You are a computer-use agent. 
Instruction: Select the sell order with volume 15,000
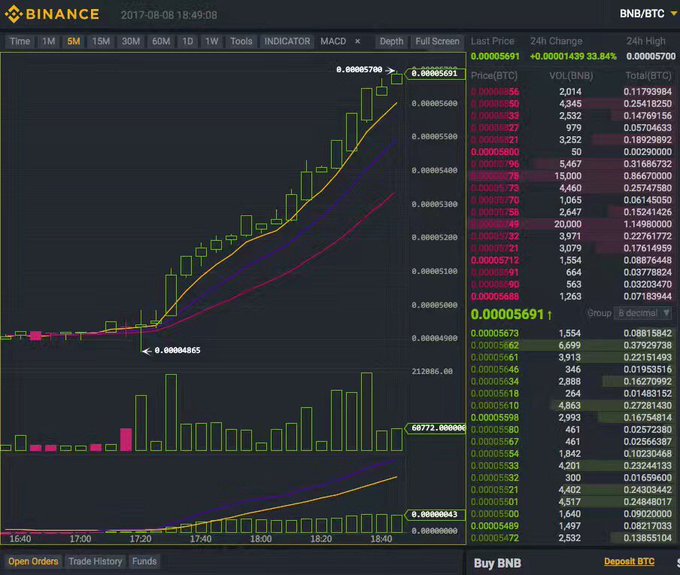[x=571, y=176]
